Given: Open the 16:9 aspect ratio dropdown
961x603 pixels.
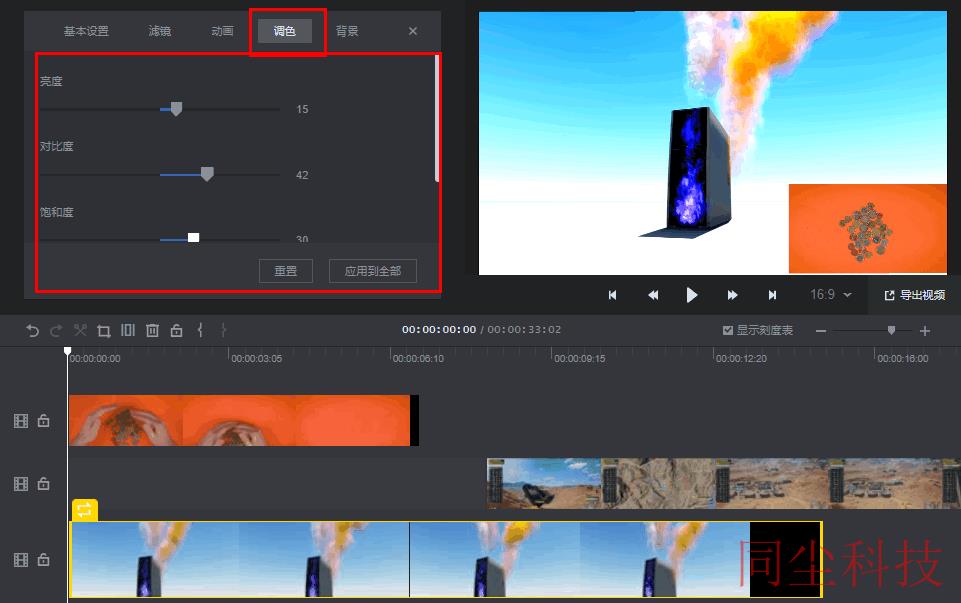Looking at the screenshot, I should [830, 295].
